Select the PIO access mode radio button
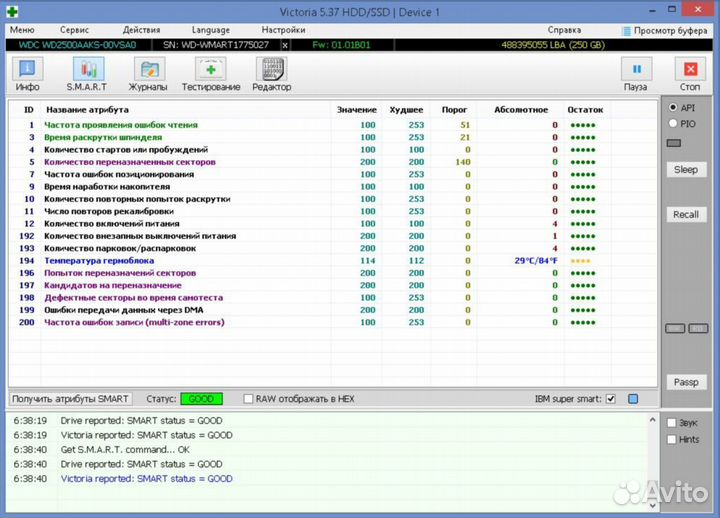The height and width of the screenshot is (518, 720). click(673, 123)
